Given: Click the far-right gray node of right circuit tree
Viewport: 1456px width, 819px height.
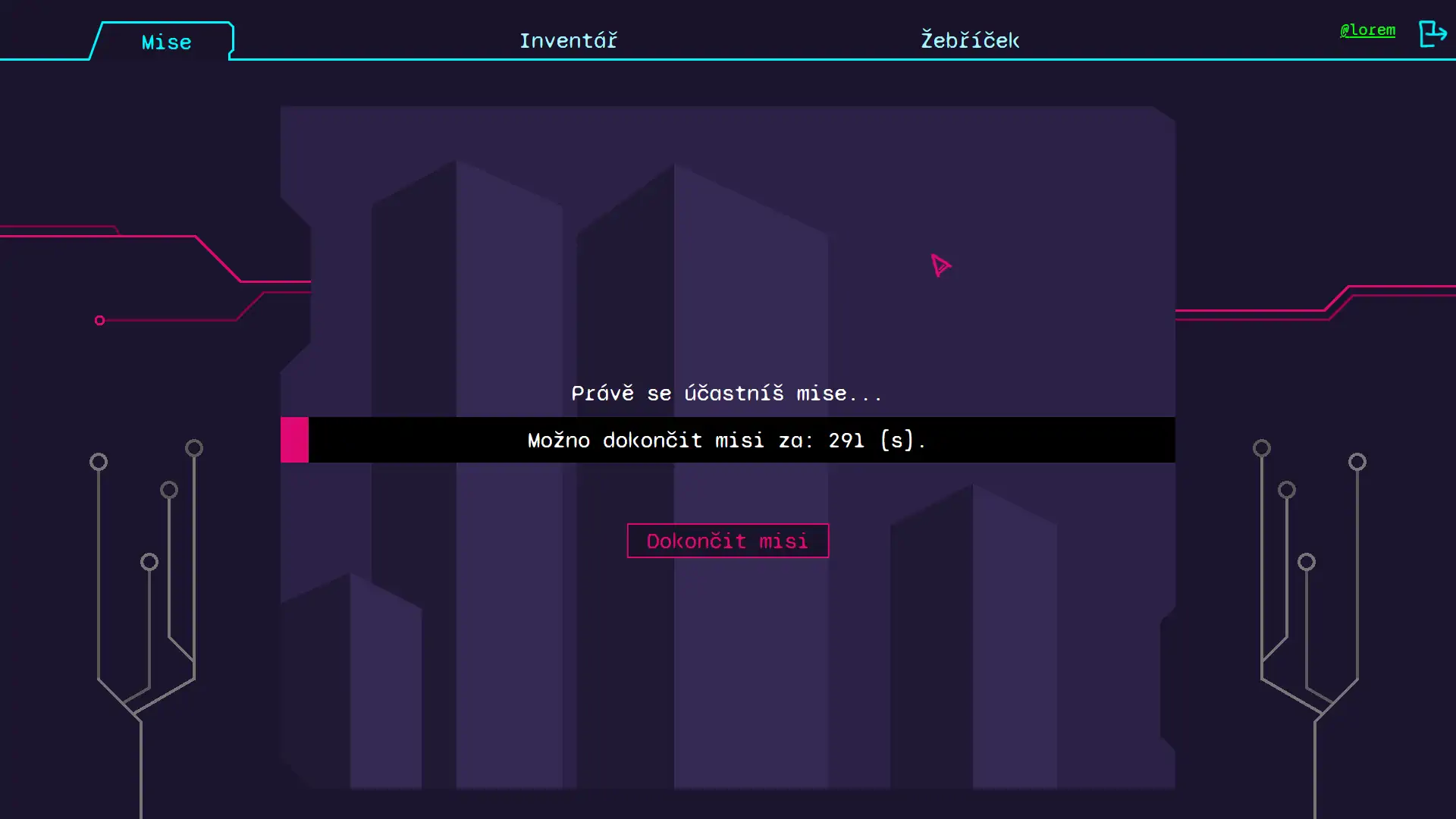Looking at the screenshot, I should point(1357,462).
